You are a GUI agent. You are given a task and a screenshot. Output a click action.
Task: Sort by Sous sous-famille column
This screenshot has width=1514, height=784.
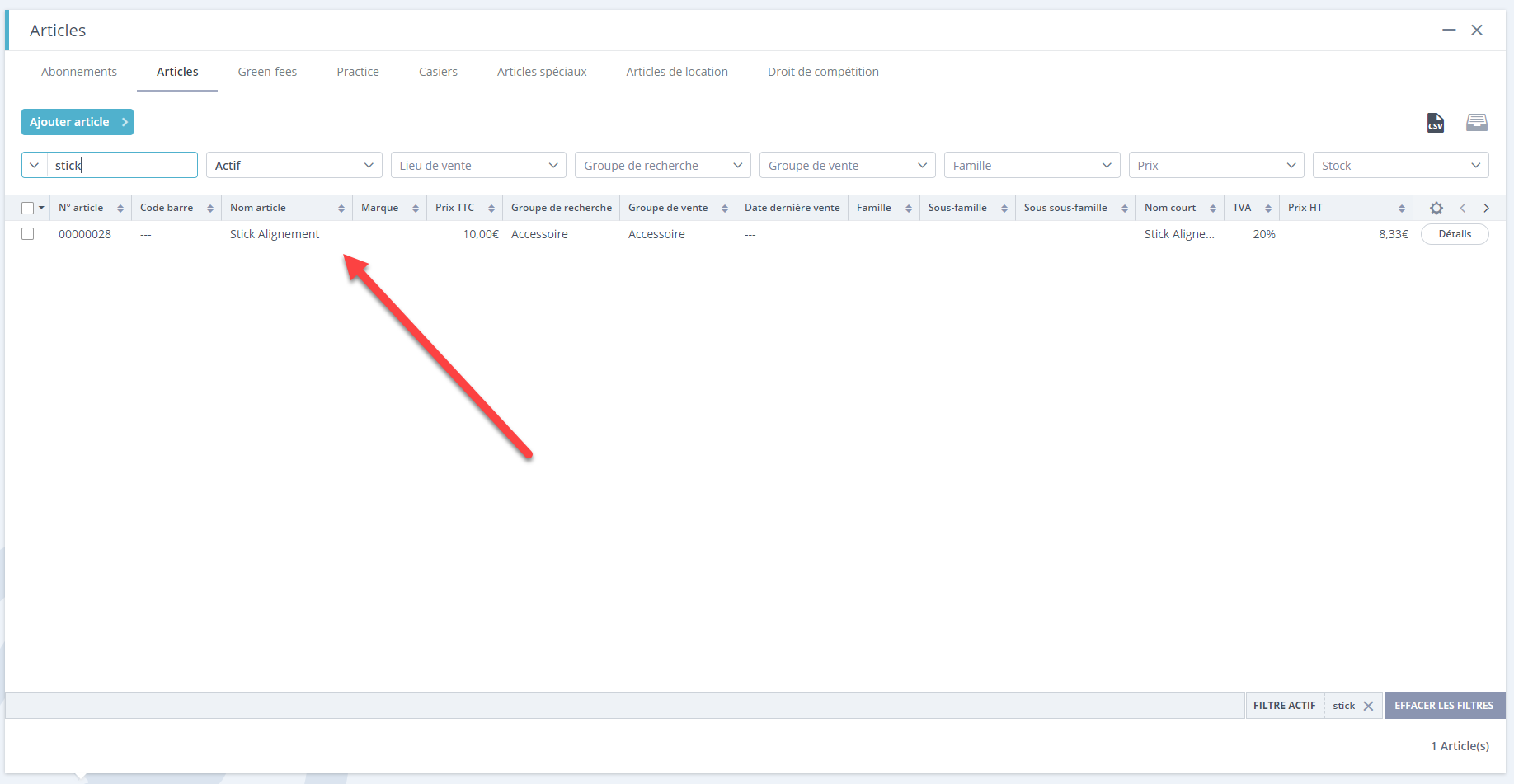click(x=1125, y=209)
